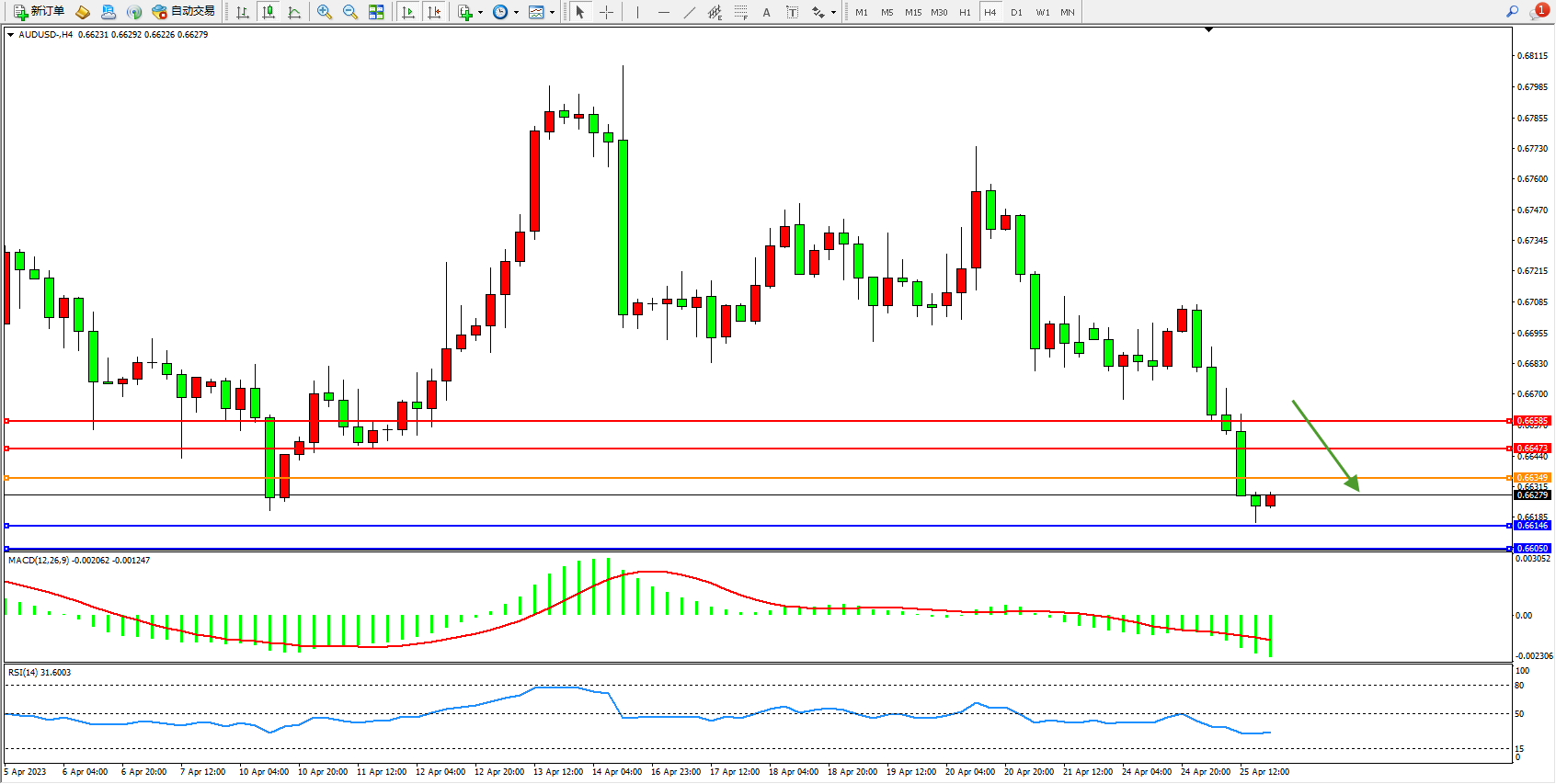Switch chart to bar chart mode
Screen dimensions: 1556x784
coord(243,12)
